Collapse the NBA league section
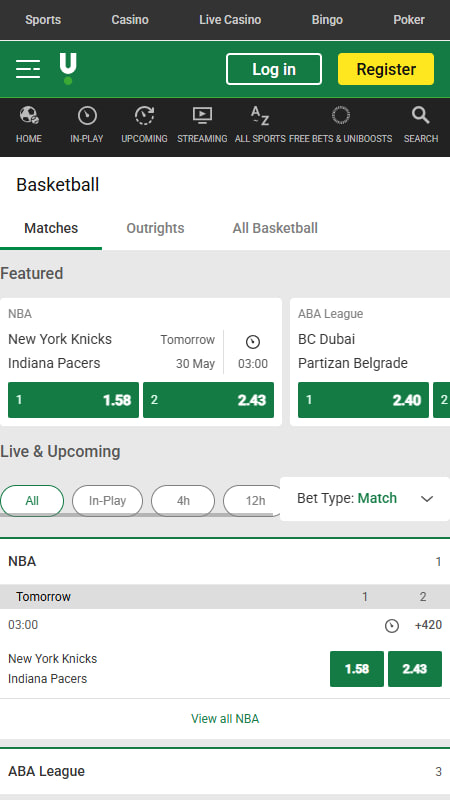This screenshot has height=800, width=450. pyautogui.click(x=225, y=562)
